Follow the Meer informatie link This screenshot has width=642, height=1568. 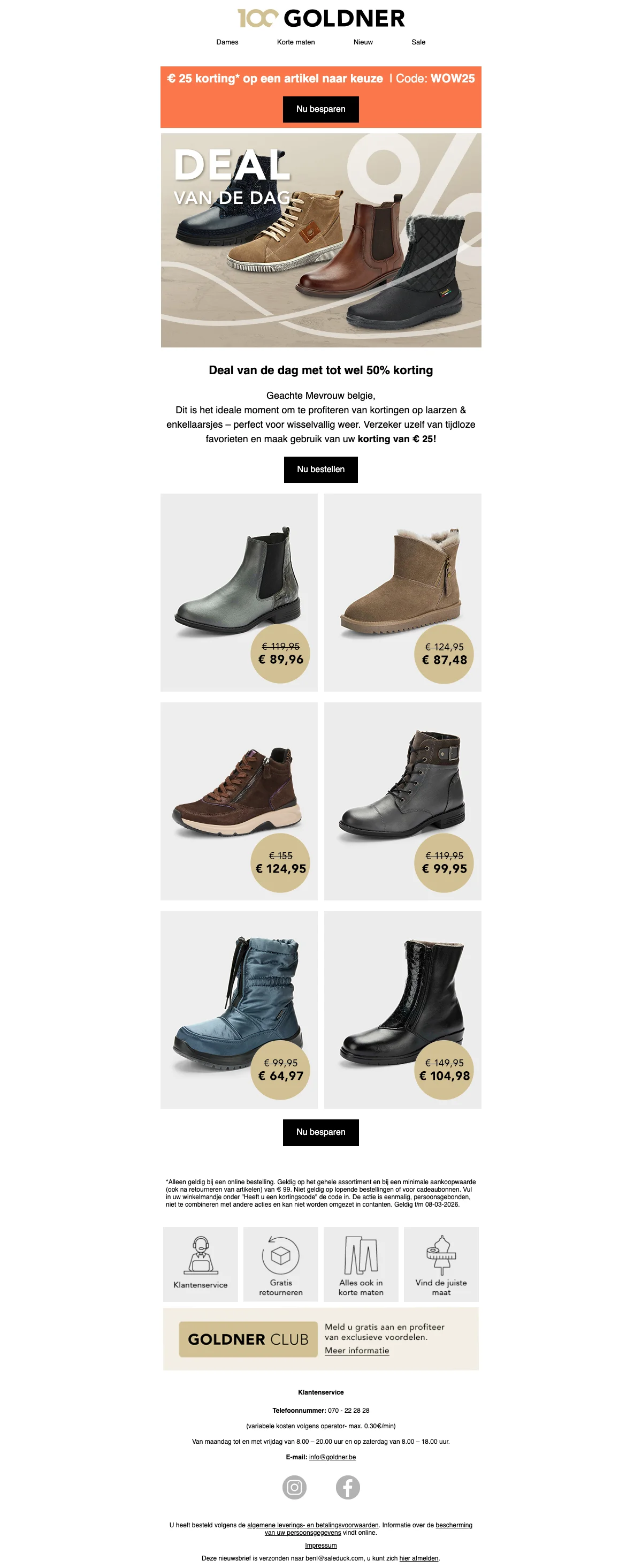tap(357, 1350)
